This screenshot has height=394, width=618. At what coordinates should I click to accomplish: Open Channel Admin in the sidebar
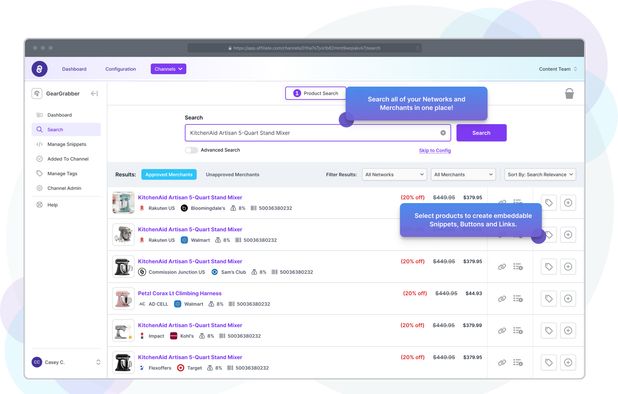pos(66,188)
